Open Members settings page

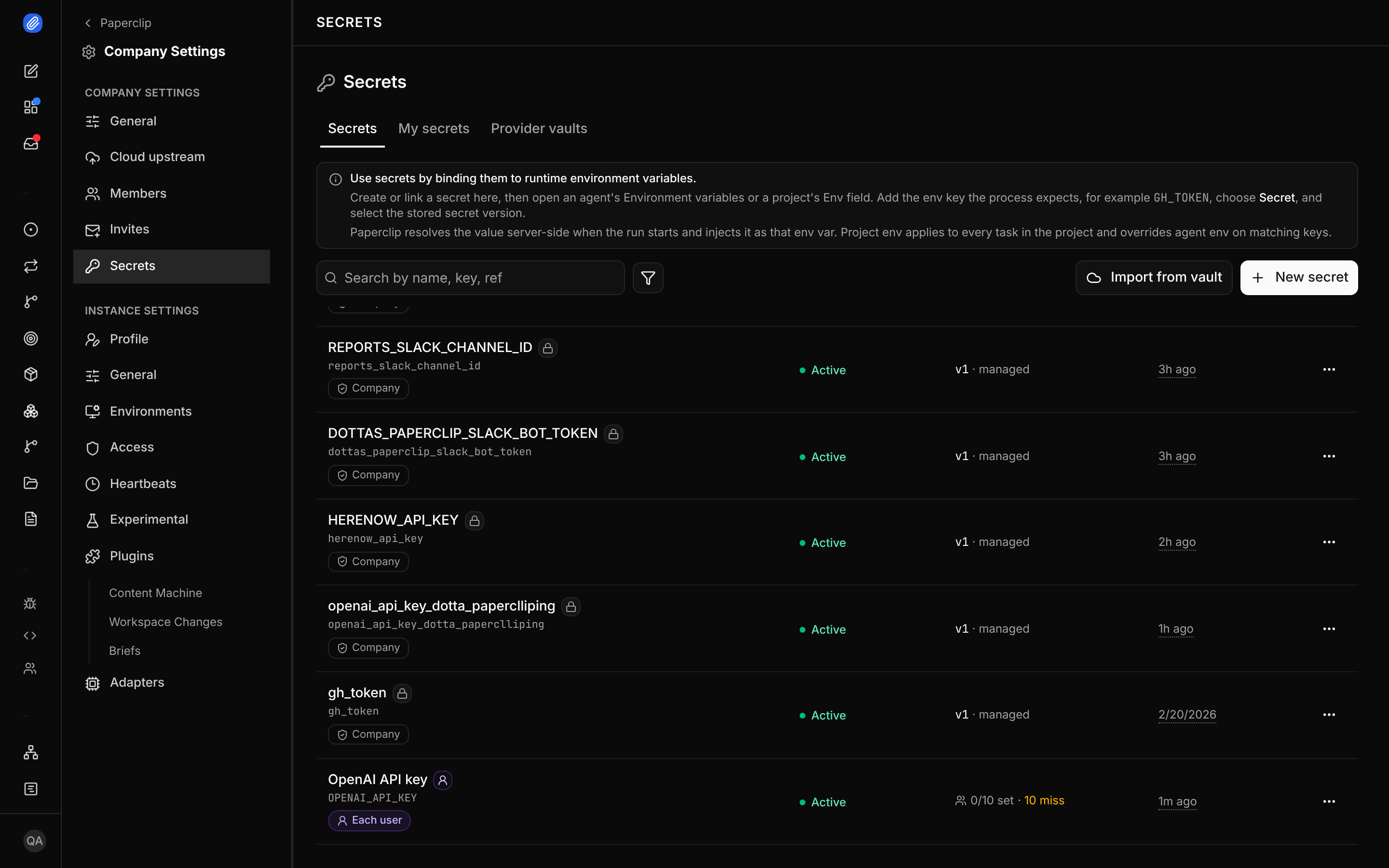pyautogui.click(x=172, y=193)
